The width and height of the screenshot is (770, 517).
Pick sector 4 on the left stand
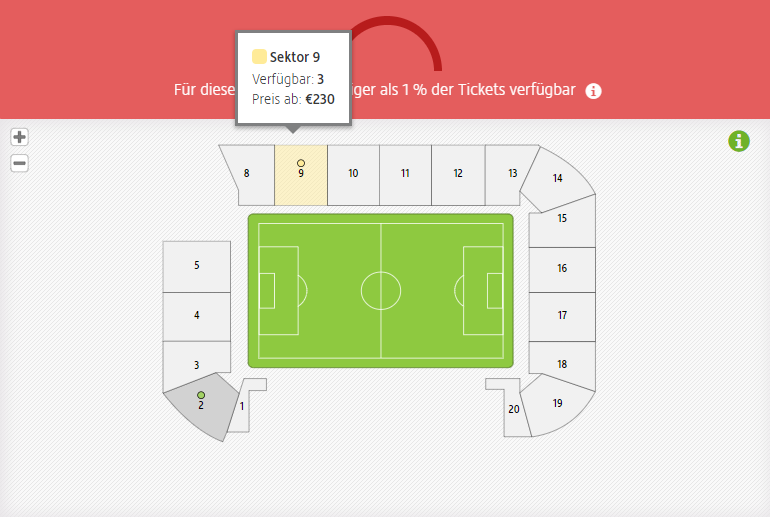point(196,317)
